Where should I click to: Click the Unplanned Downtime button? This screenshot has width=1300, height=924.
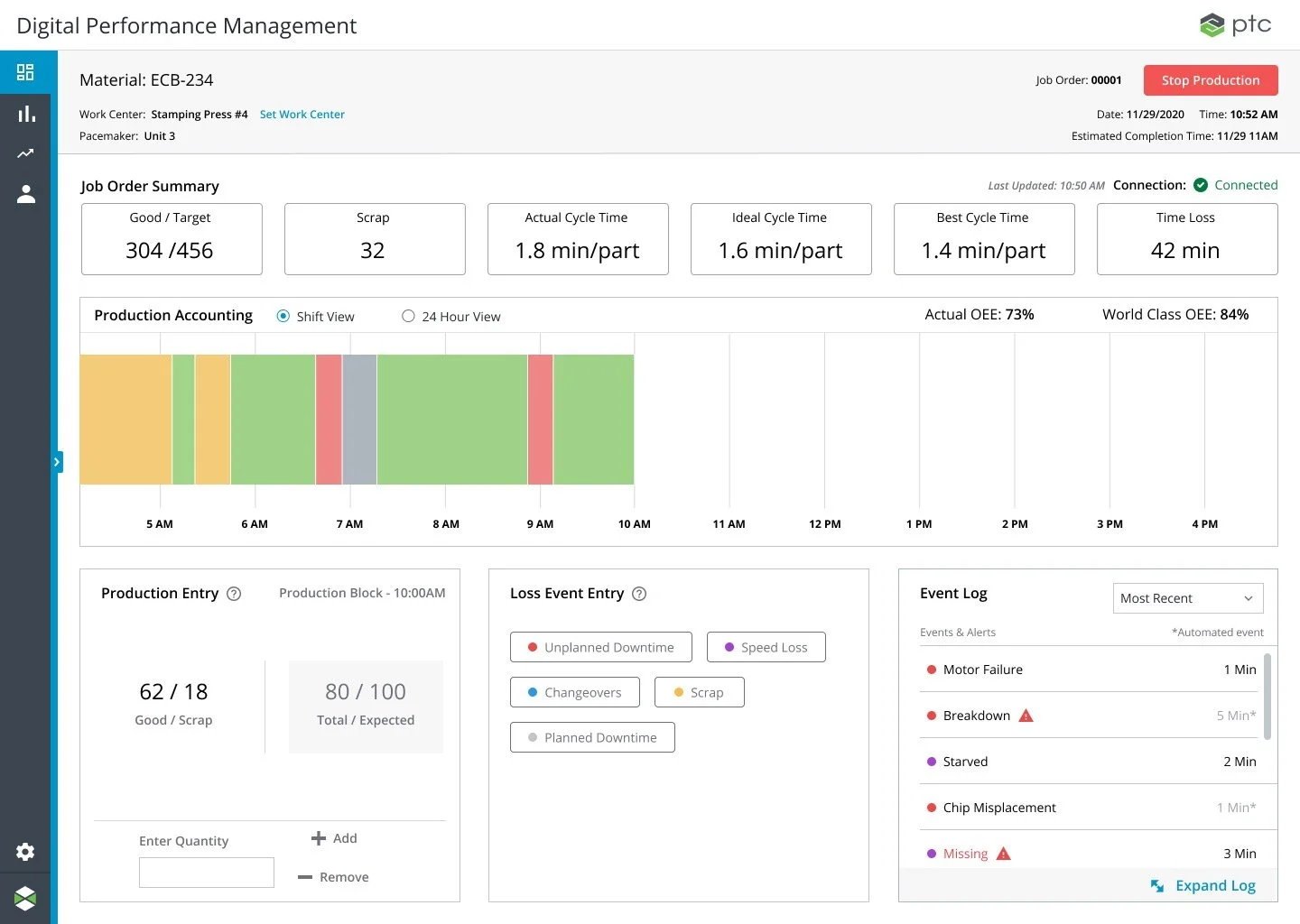[x=601, y=647]
